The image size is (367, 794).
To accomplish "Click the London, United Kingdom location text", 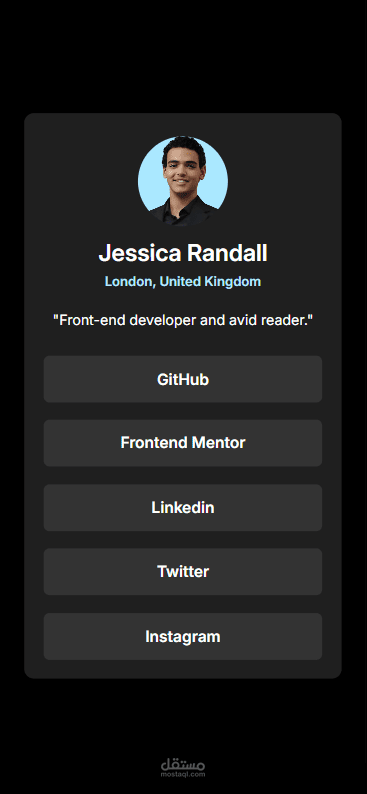I will (x=183, y=282).
